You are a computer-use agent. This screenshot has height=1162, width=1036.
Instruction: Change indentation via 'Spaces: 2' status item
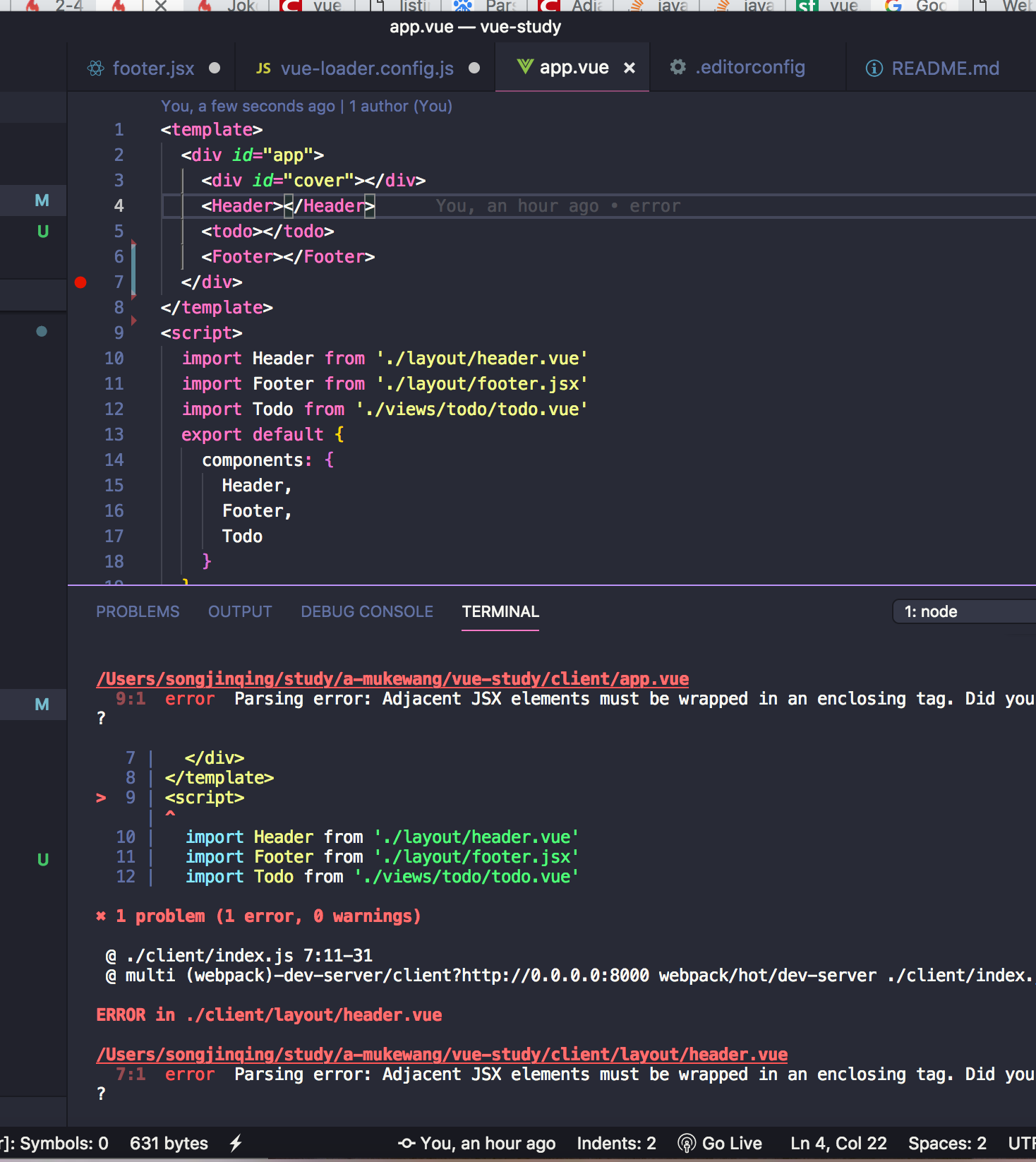click(x=946, y=1143)
